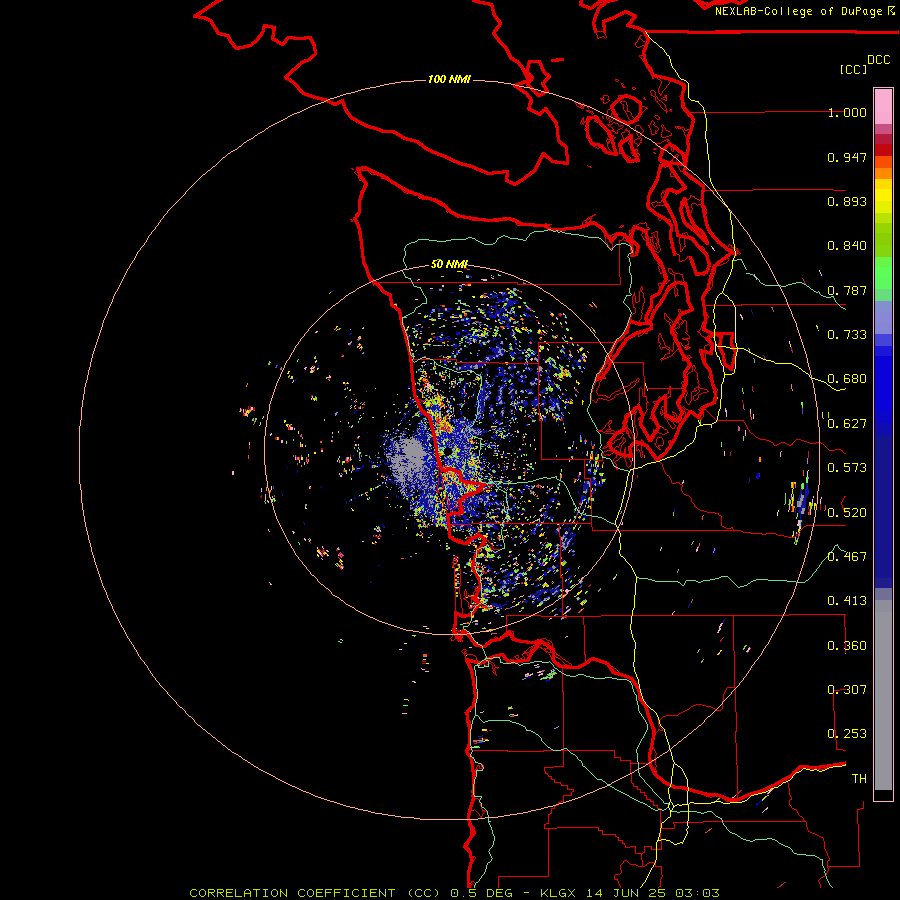Click the 50 NMI range ring label
The height and width of the screenshot is (900, 900).
pos(449,264)
